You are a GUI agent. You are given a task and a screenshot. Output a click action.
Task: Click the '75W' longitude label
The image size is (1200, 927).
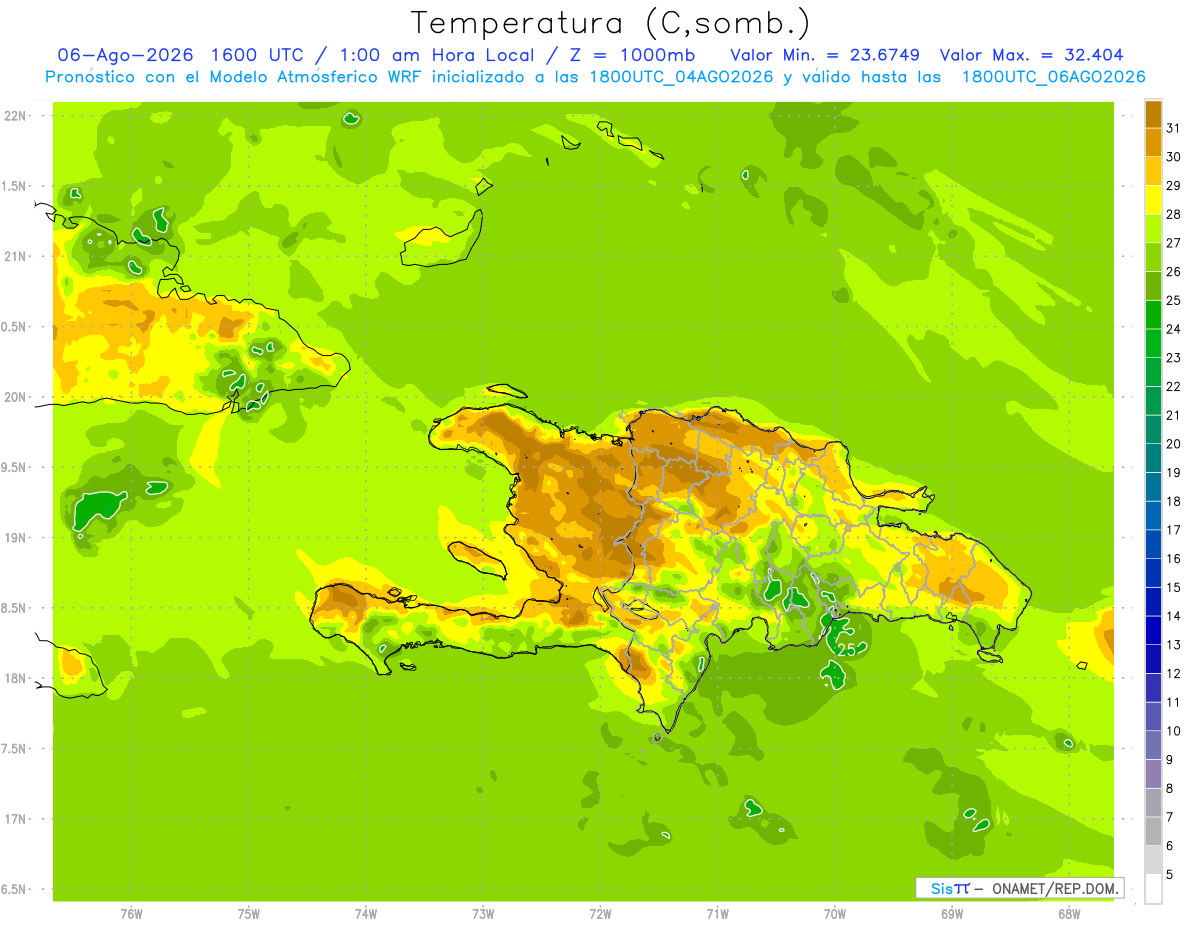(249, 913)
